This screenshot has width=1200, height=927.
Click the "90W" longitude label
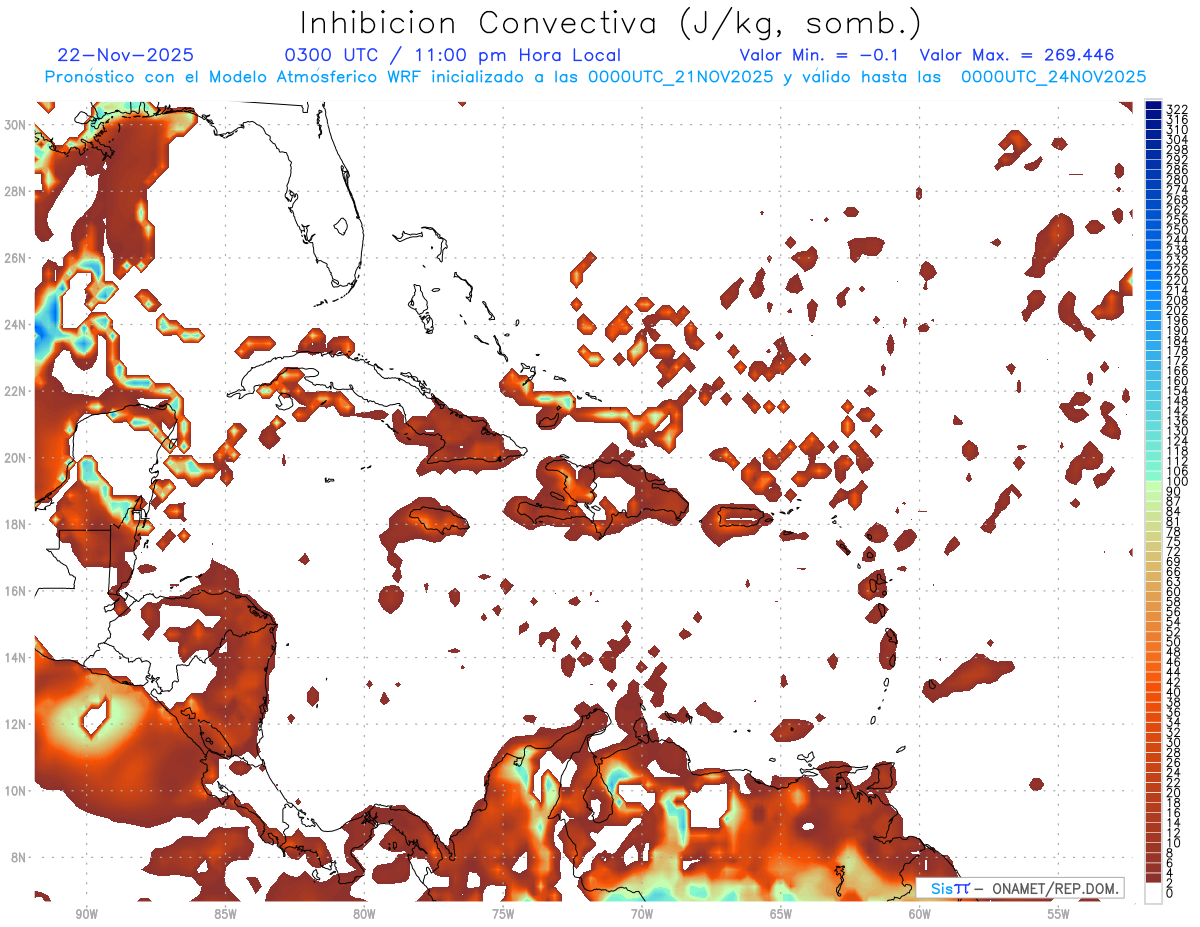pos(86,914)
